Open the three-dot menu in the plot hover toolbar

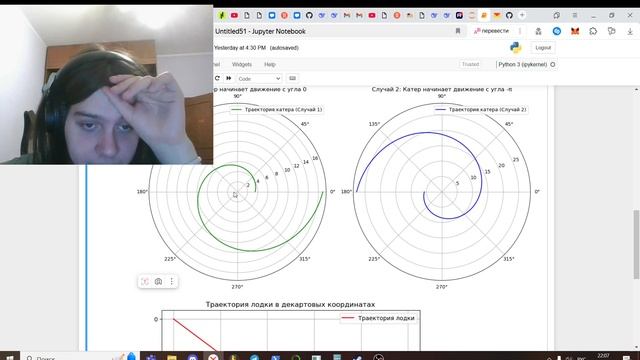pyautogui.click(x=172, y=282)
